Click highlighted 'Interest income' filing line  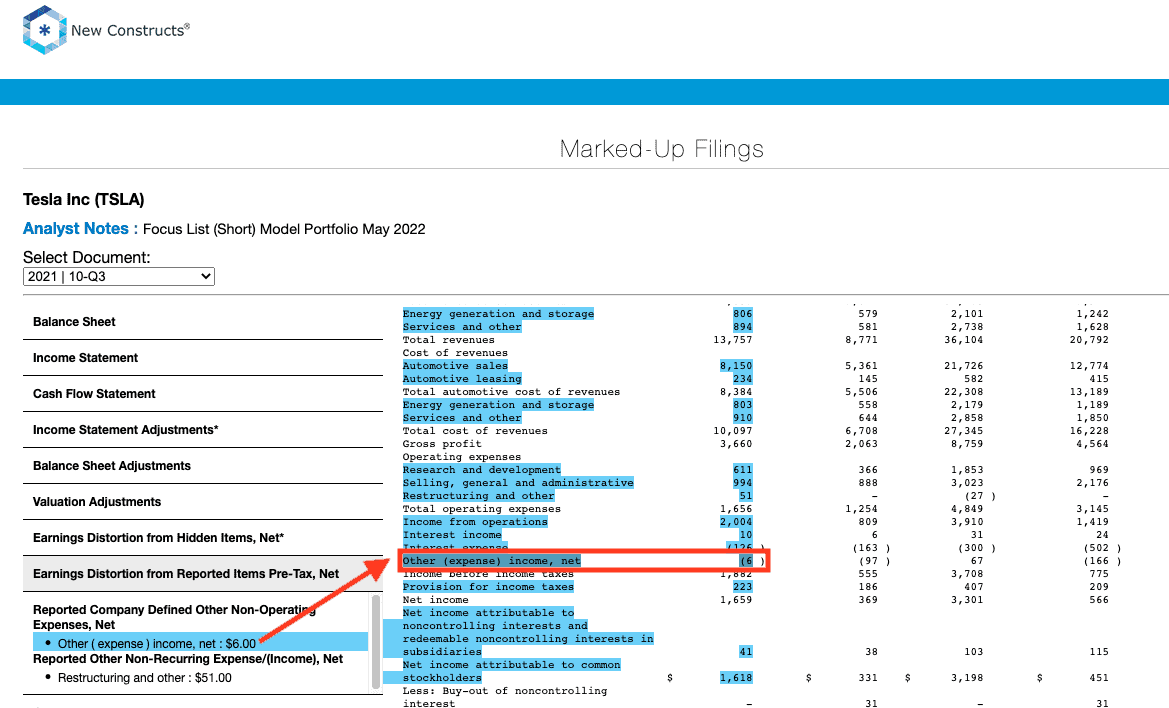tap(452, 535)
